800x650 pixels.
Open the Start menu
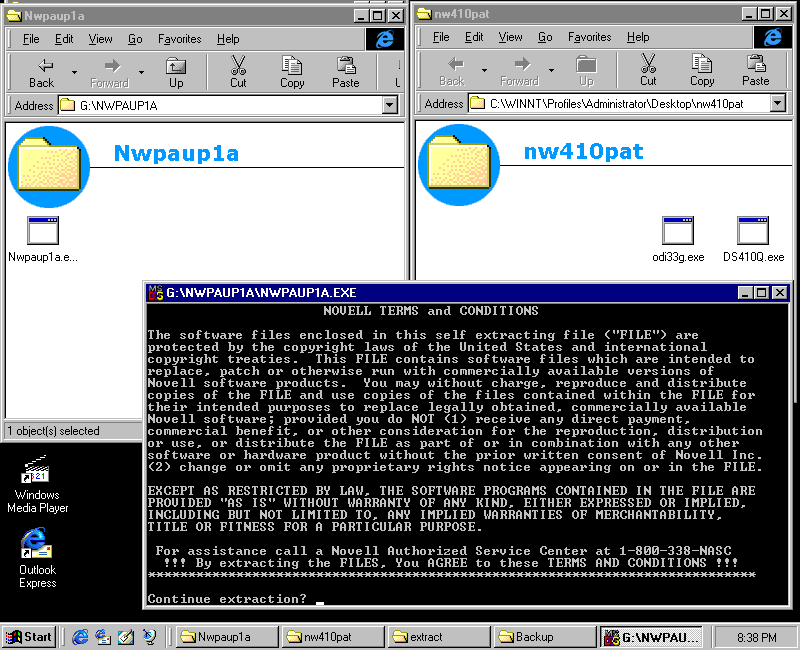[x=29, y=637]
